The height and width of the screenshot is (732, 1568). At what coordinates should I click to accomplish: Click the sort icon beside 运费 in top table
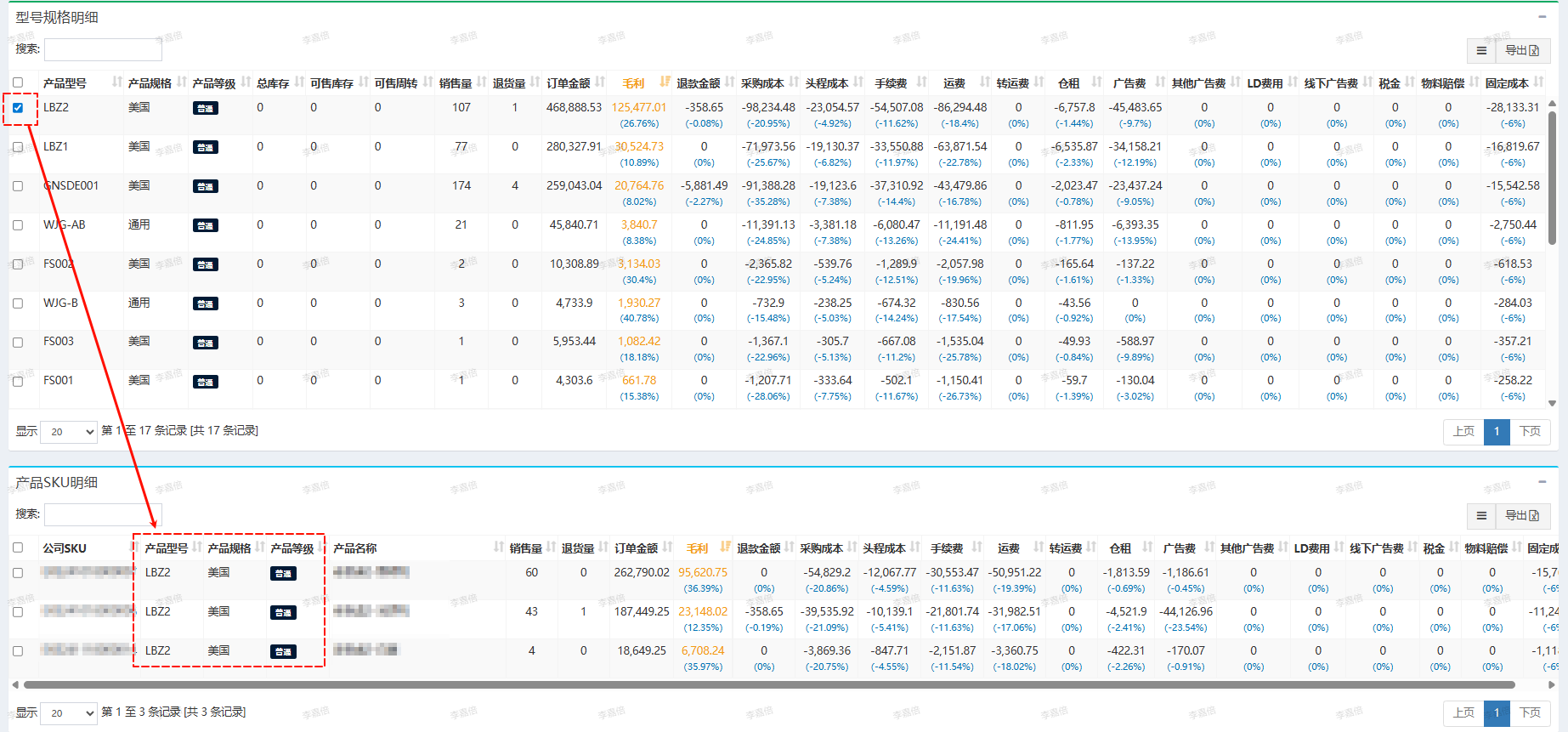coord(984,82)
